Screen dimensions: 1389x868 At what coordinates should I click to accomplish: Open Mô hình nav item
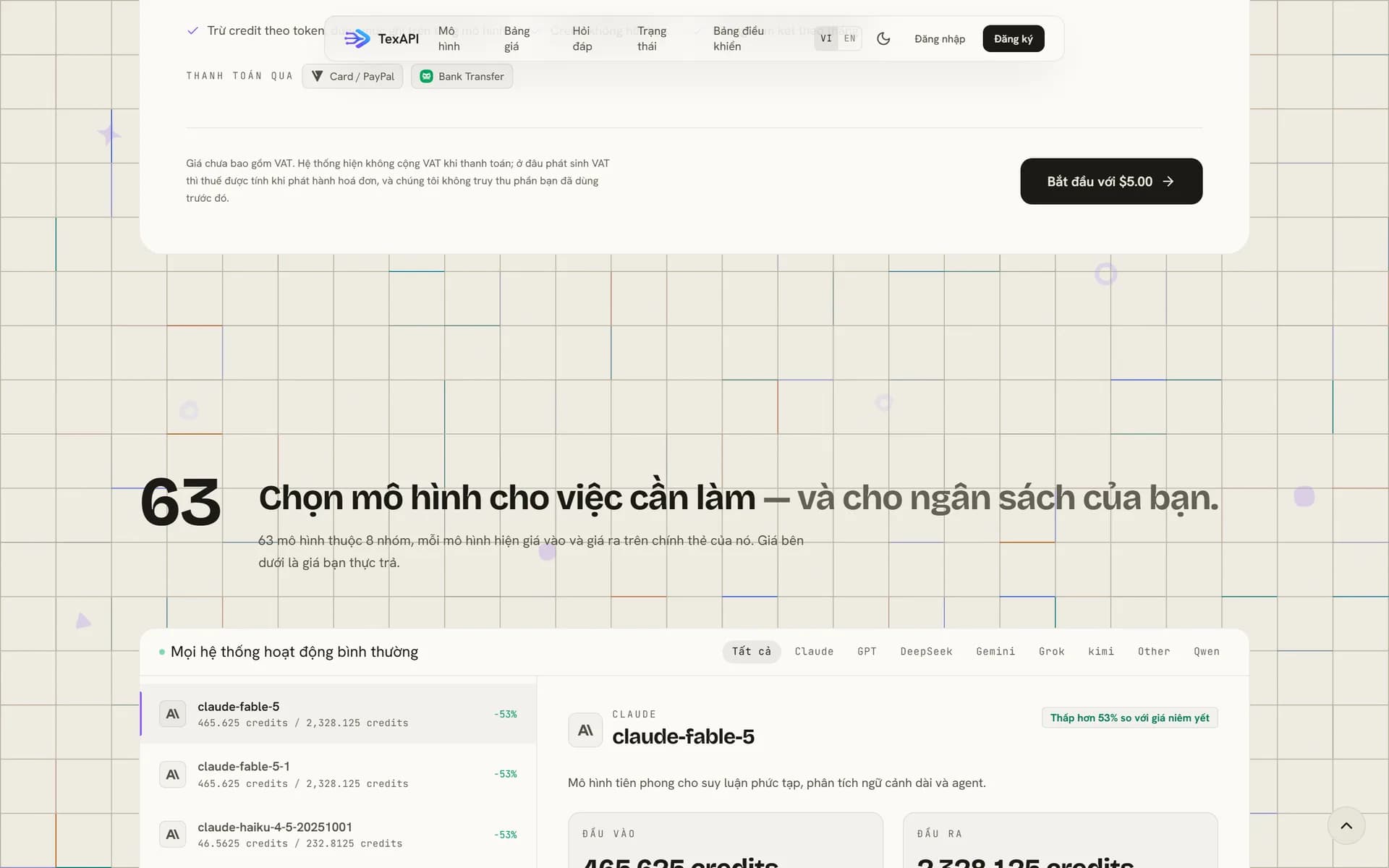[449, 38]
